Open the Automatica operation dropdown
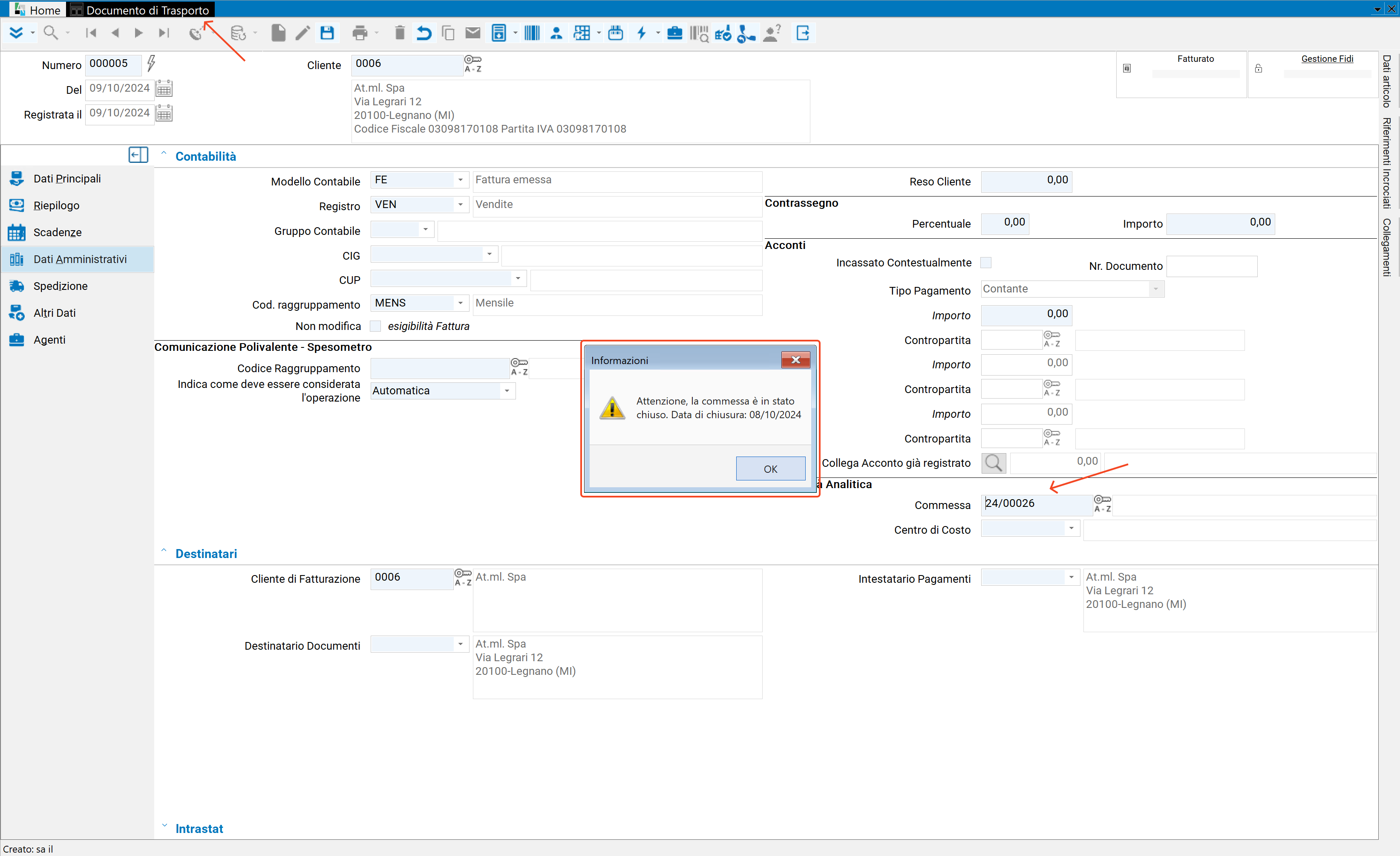Image resolution: width=1400 pixels, height=856 pixels. (507, 391)
